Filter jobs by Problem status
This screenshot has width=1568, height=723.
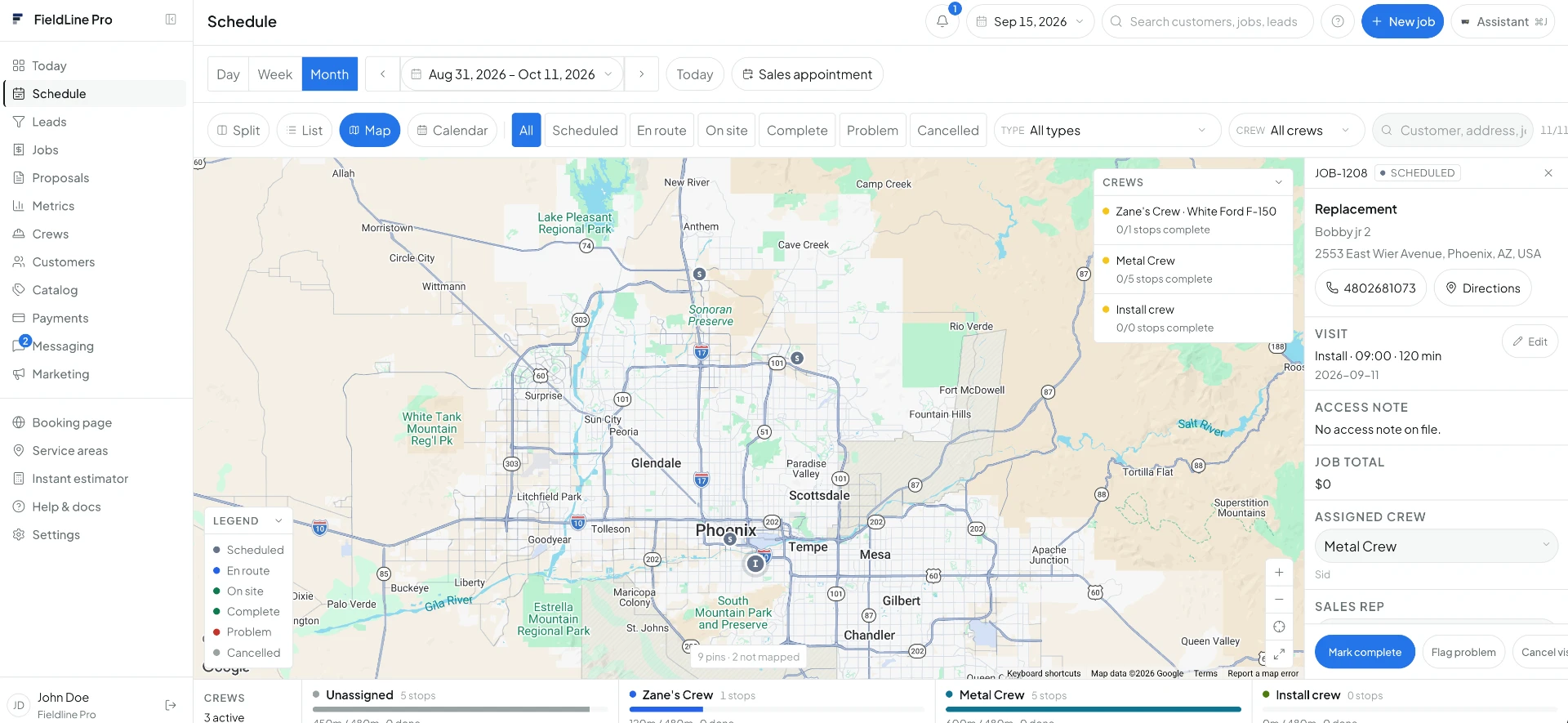coord(872,131)
